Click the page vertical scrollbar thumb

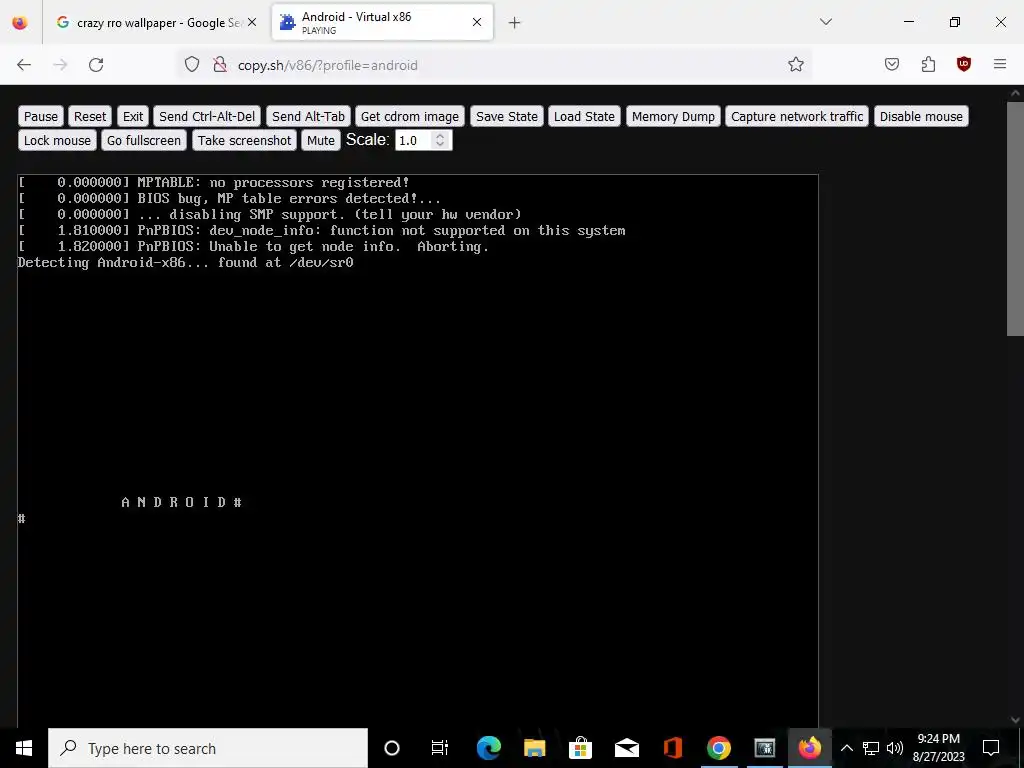point(1015,219)
